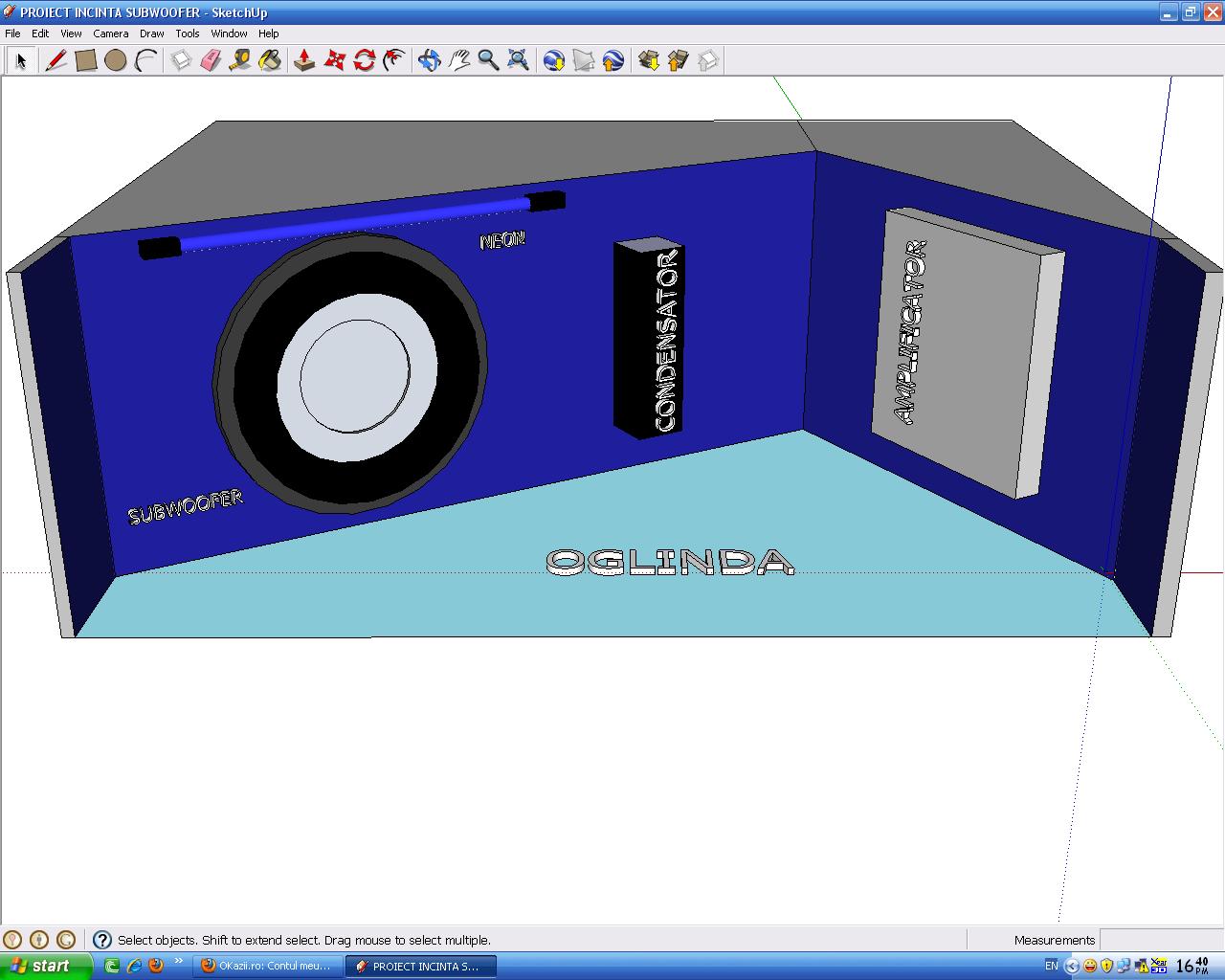The height and width of the screenshot is (980, 1225).
Task: Open the Window menu
Action: (x=229, y=33)
